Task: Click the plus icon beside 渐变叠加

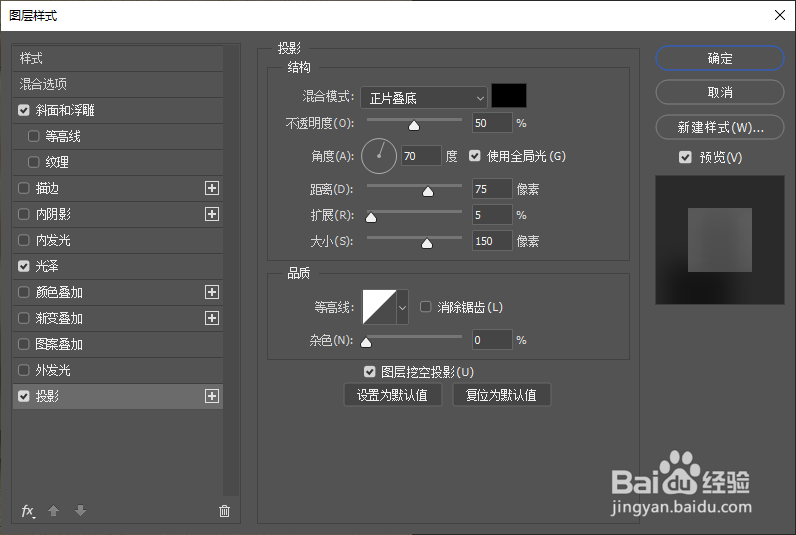Action: tap(212, 318)
